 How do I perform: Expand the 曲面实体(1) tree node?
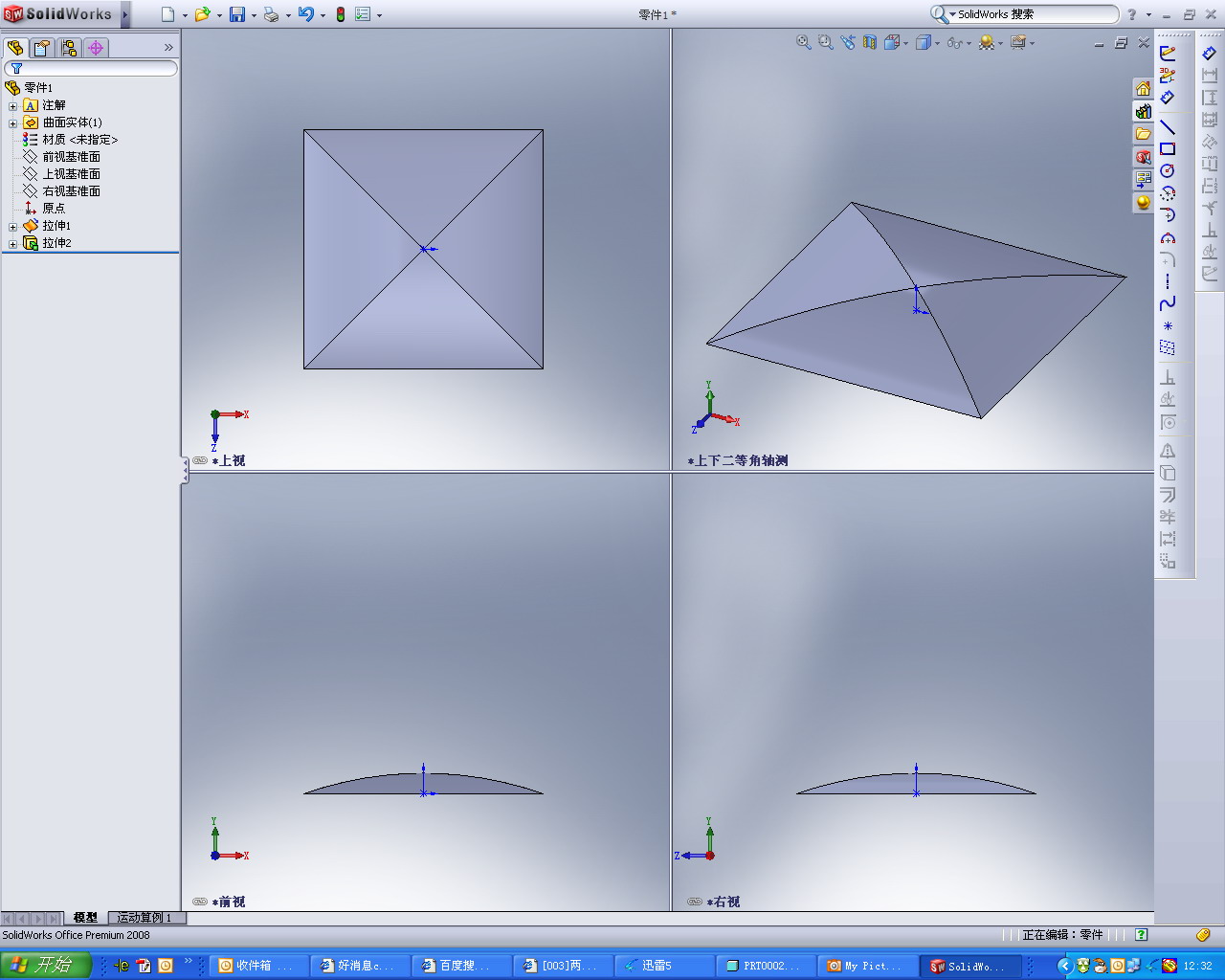12,122
